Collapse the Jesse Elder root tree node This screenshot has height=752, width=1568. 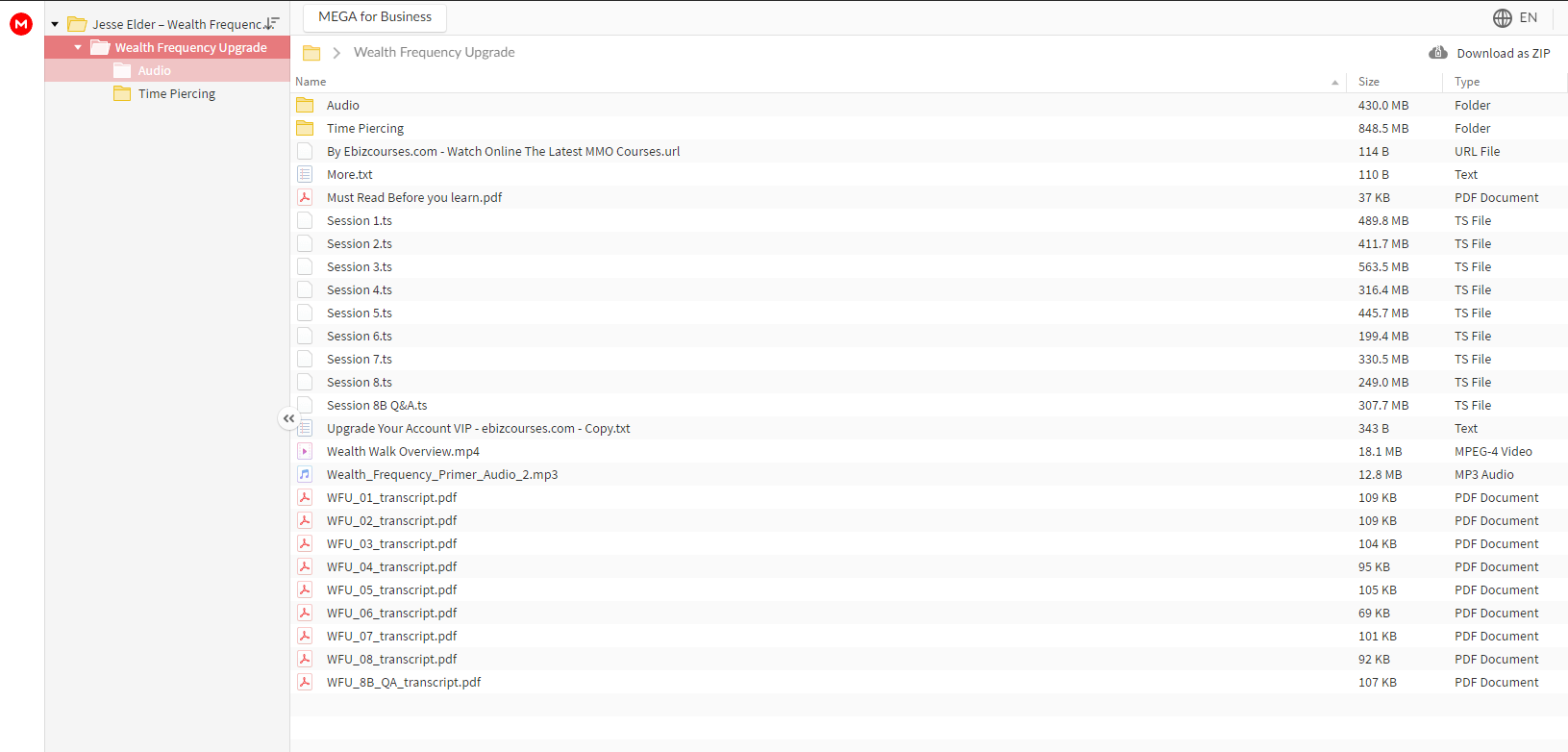point(55,24)
